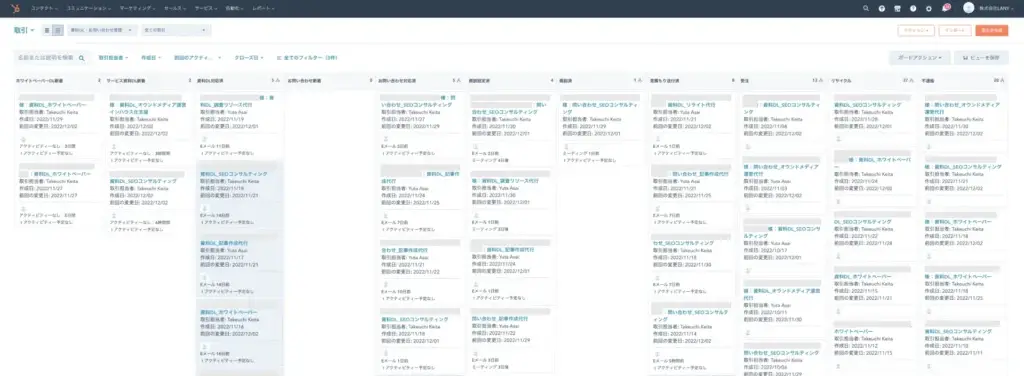The height and width of the screenshot is (376, 1024).
Task: Click the HubSpot sprocket logo
Action: 16,8
